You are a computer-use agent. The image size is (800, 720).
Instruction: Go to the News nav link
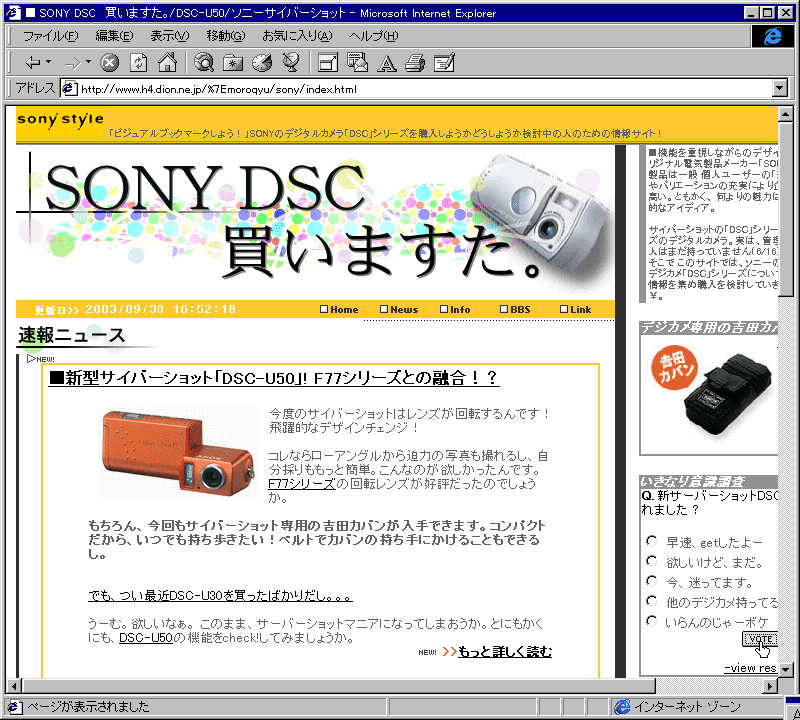click(399, 309)
